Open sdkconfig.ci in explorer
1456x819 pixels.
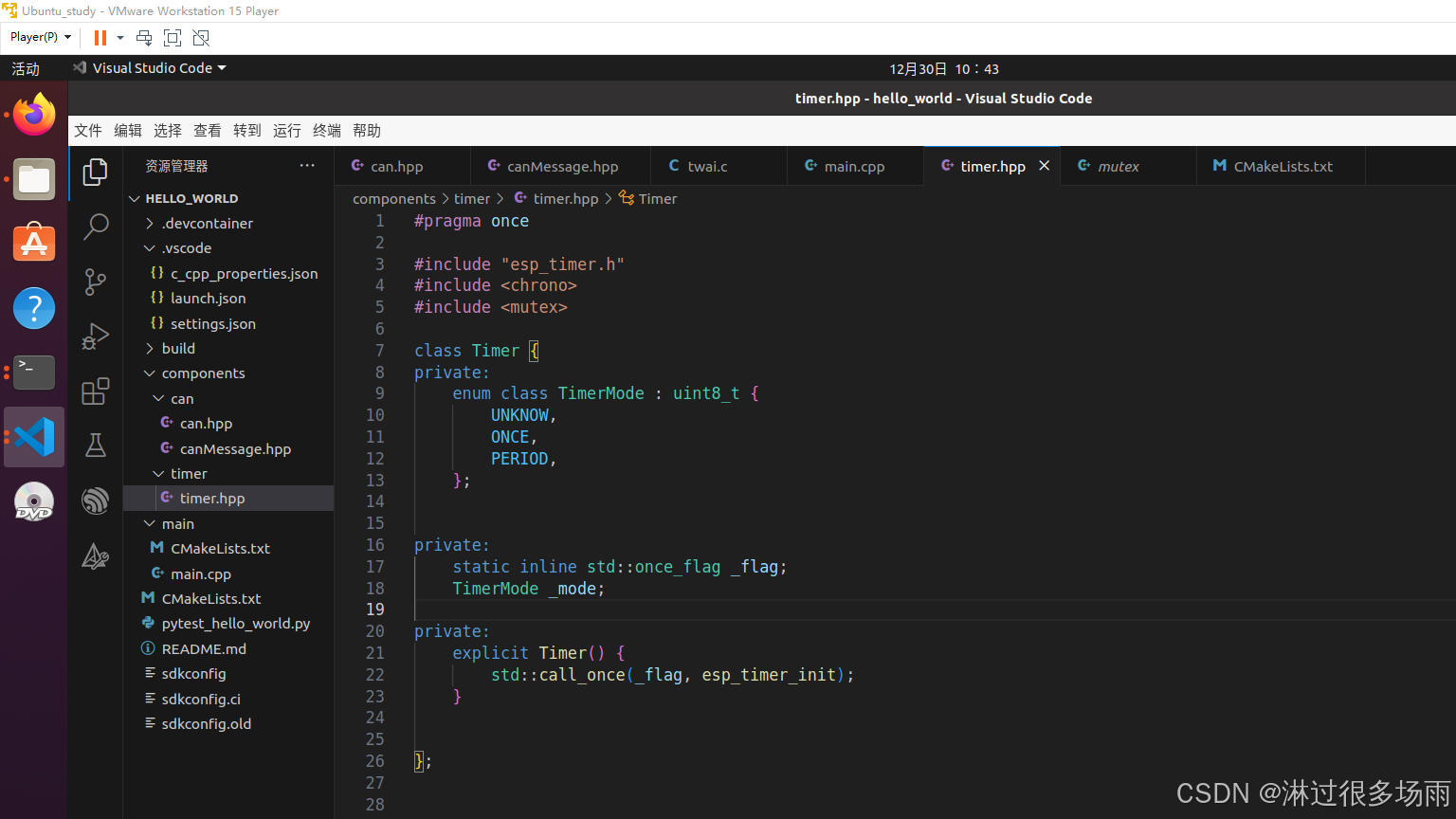pos(228,700)
